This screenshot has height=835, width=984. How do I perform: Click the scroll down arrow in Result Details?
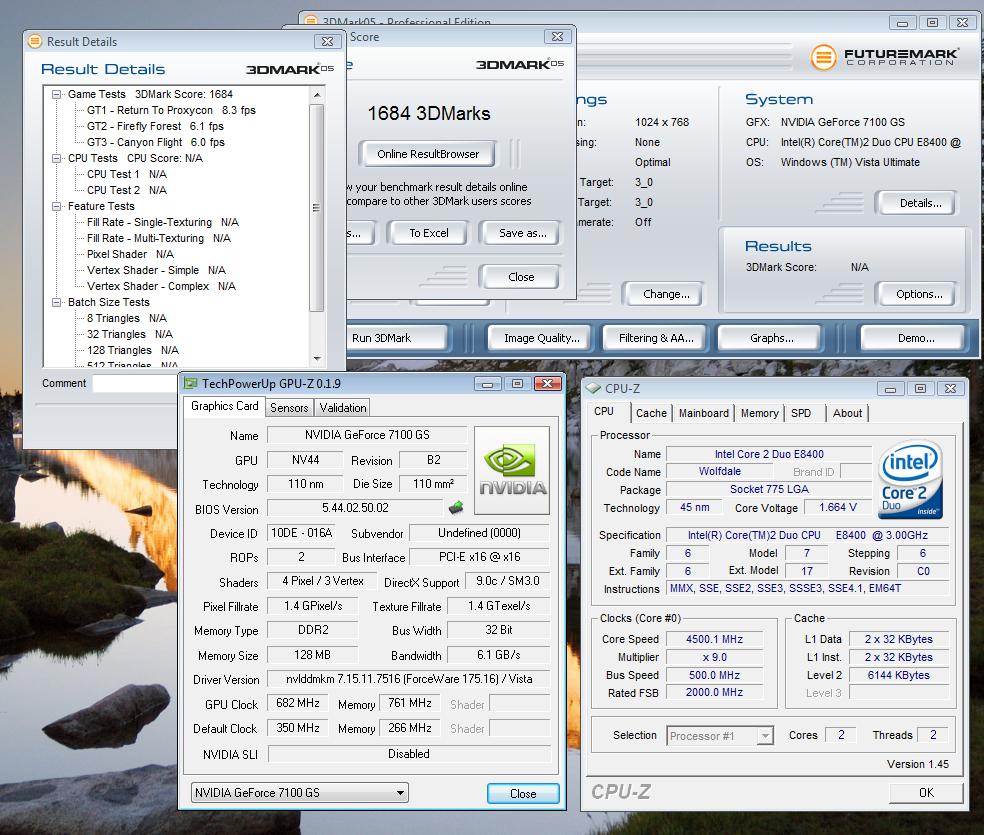(x=317, y=359)
